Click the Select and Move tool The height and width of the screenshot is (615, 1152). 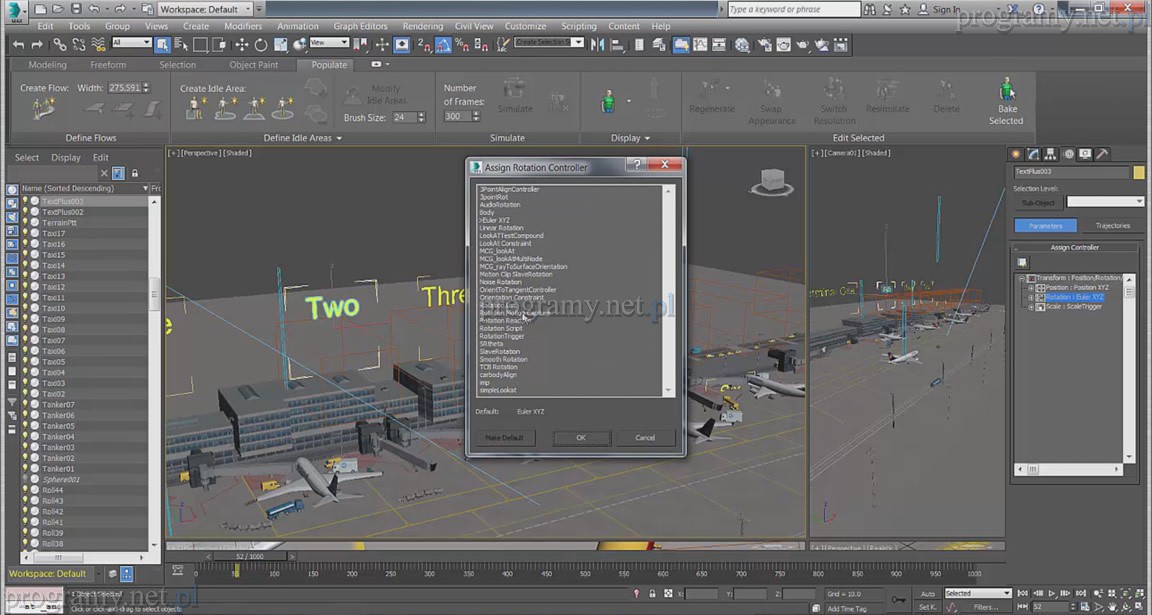pos(242,45)
